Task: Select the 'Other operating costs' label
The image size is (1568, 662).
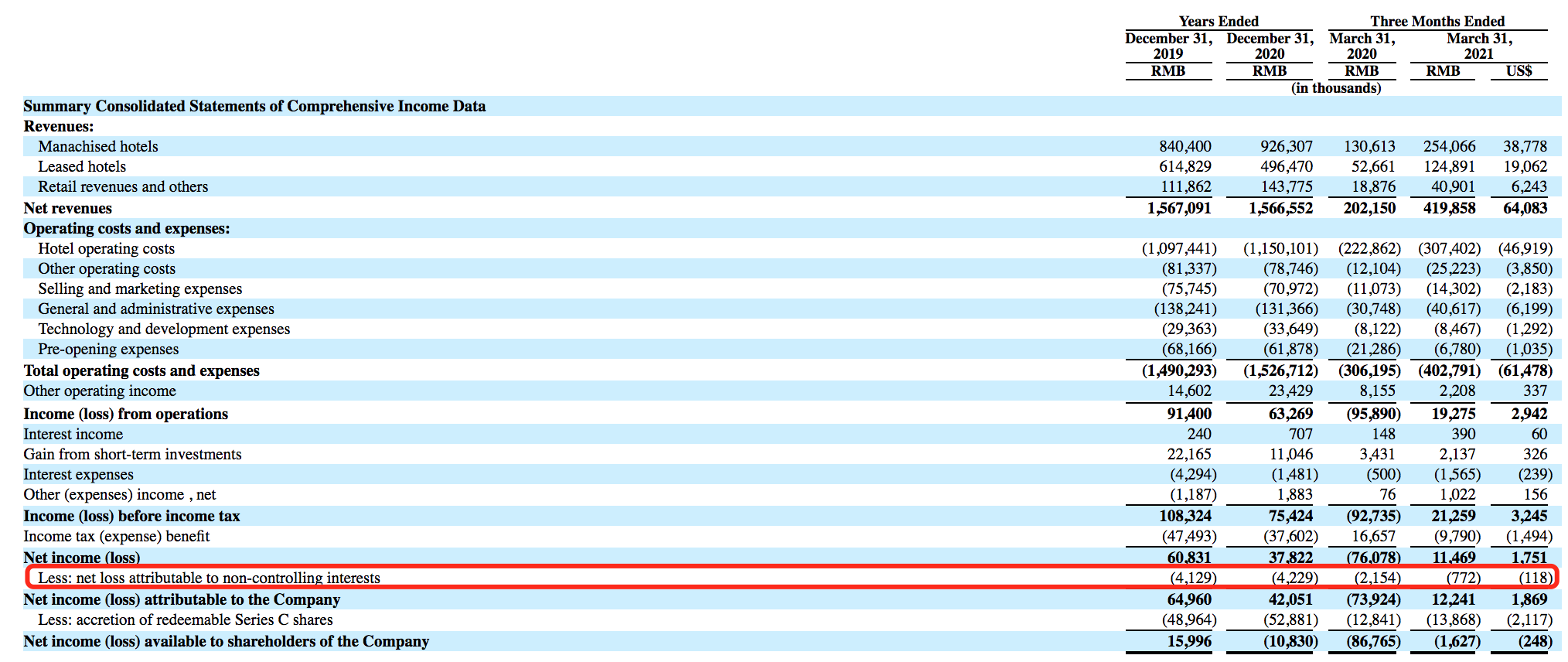Action: 107,268
